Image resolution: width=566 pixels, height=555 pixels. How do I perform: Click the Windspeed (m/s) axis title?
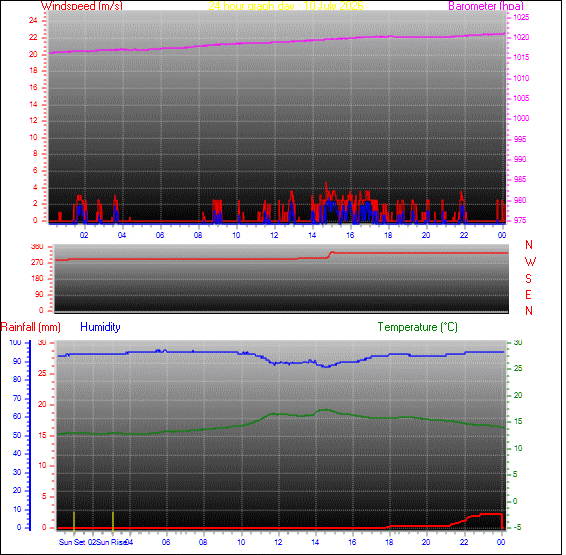tap(82, 6)
